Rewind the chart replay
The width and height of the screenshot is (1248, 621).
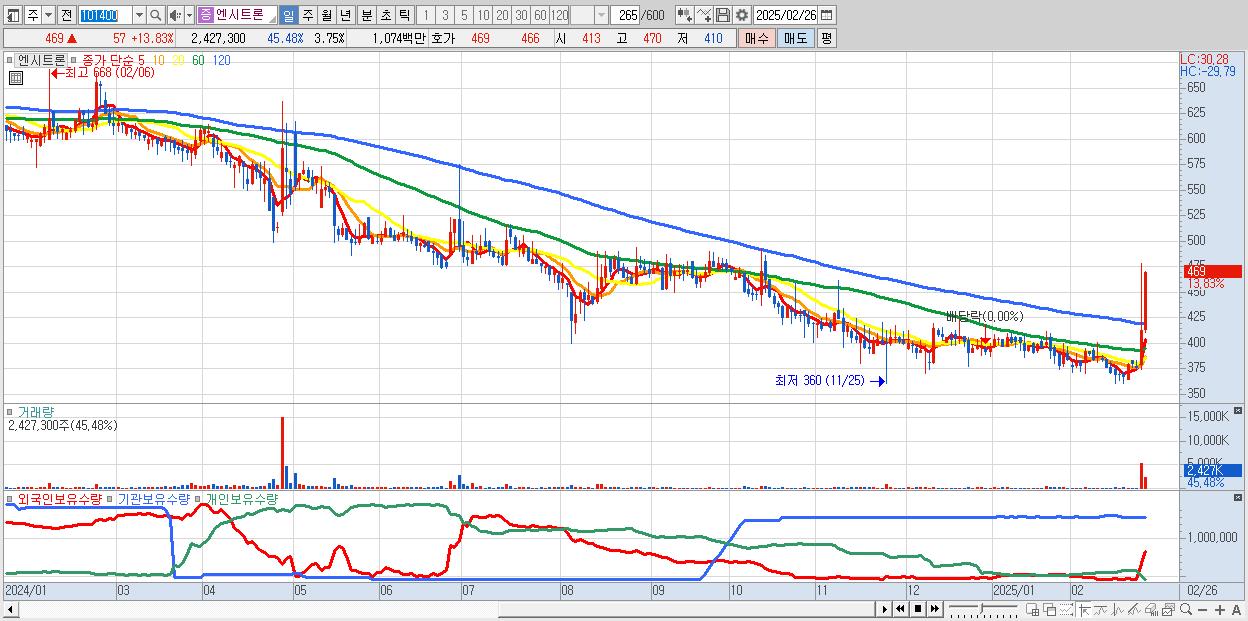(900, 609)
